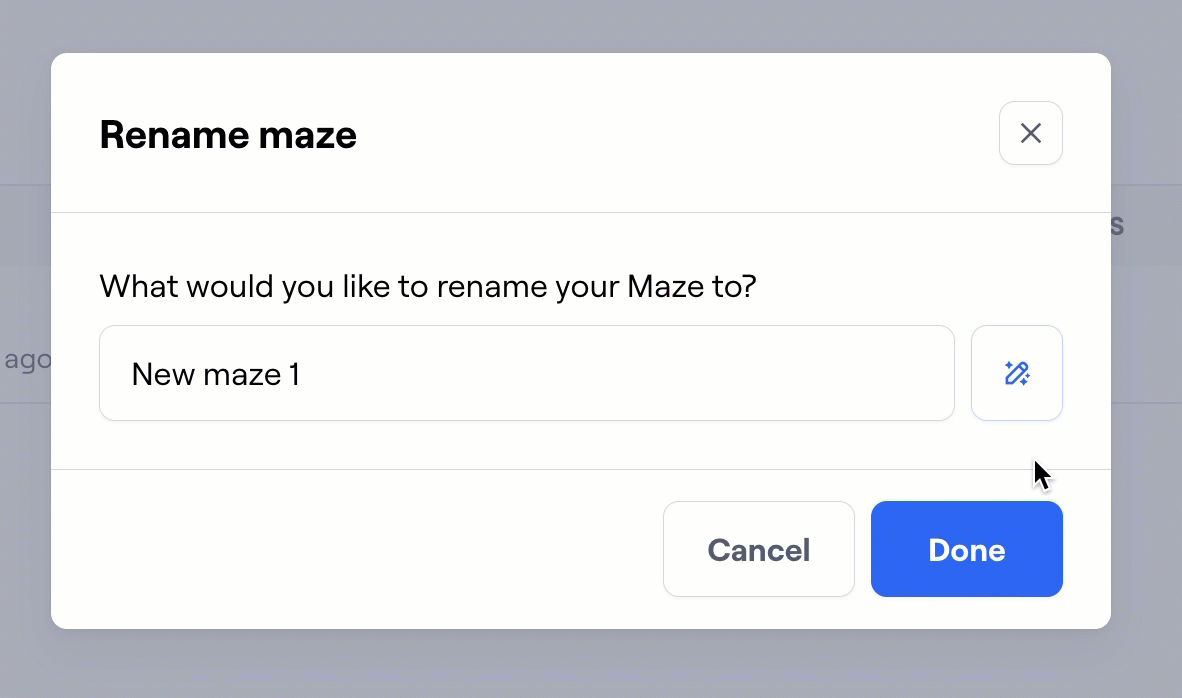Click empty space right of 'New maze 1'
This screenshot has height=698, width=1182.
(x=620, y=374)
